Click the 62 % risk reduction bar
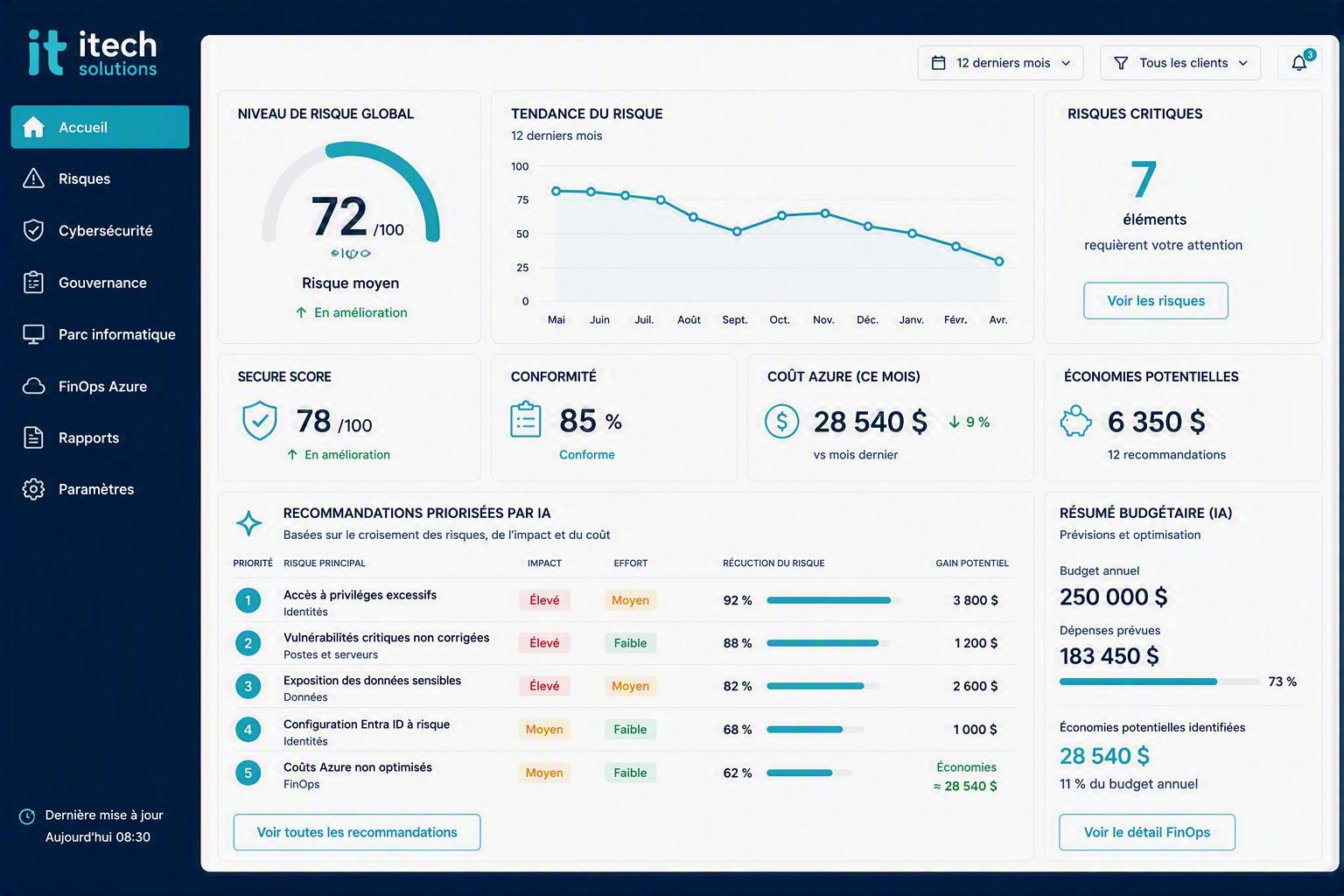Image resolution: width=1344 pixels, height=896 pixels. (x=809, y=773)
